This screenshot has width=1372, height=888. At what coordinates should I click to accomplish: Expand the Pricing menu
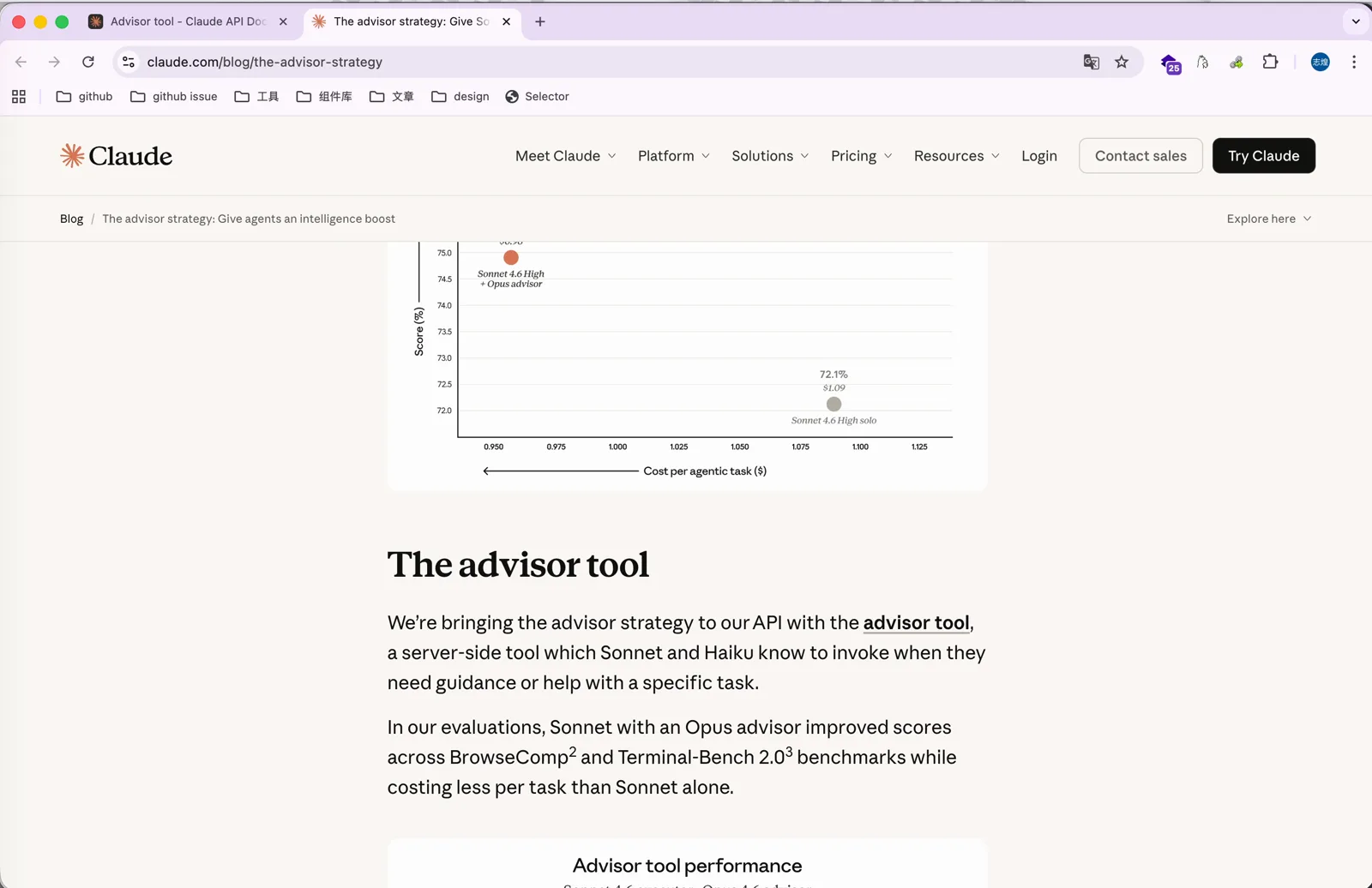tap(862, 156)
